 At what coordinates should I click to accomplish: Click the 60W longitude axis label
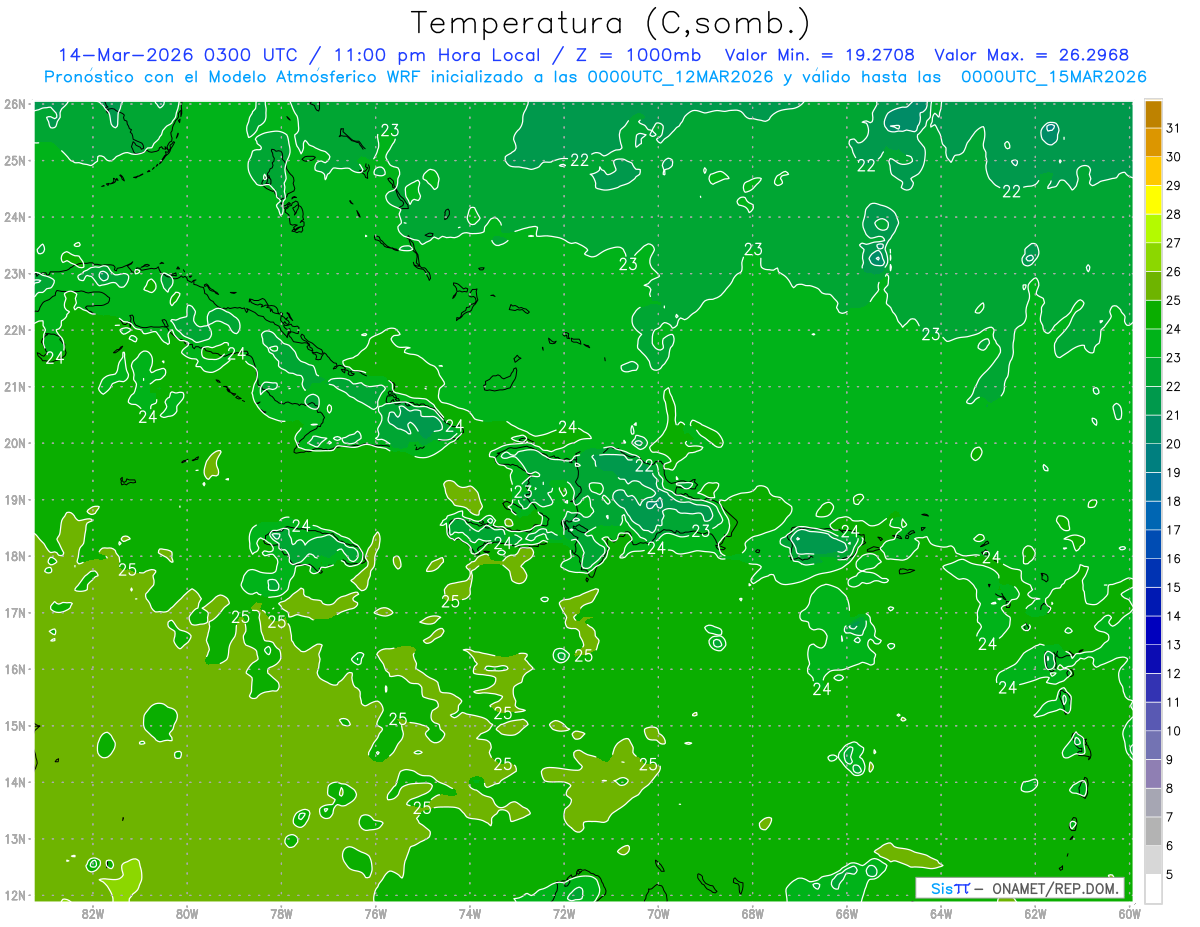click(x=1130, y=913)
